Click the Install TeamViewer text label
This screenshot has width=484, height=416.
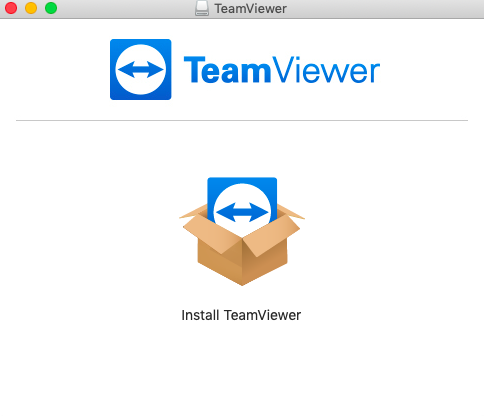click(241, 315)
